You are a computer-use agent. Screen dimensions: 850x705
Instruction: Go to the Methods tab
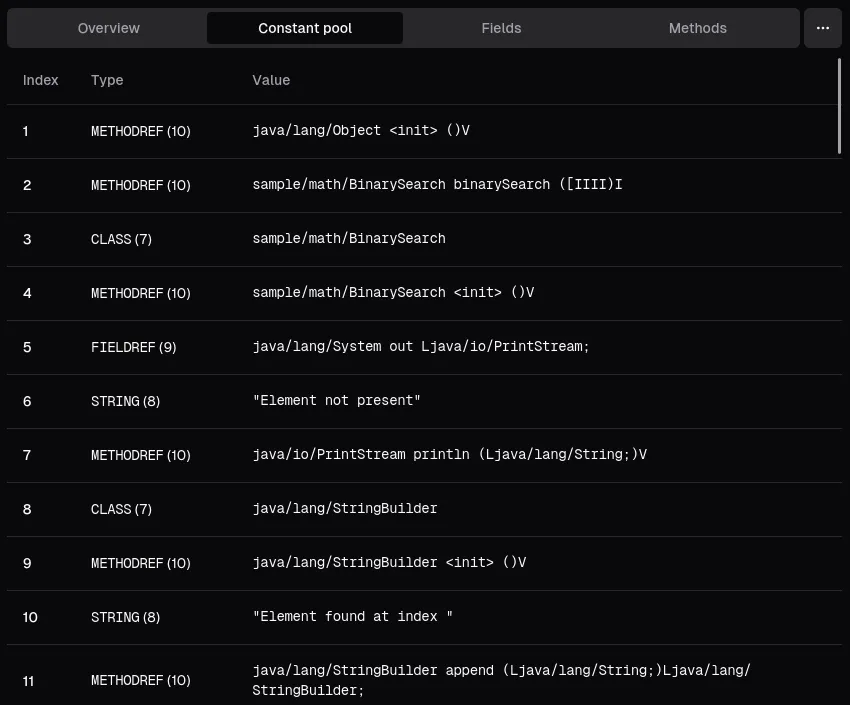pyautogui.click(x=697, y=28)
